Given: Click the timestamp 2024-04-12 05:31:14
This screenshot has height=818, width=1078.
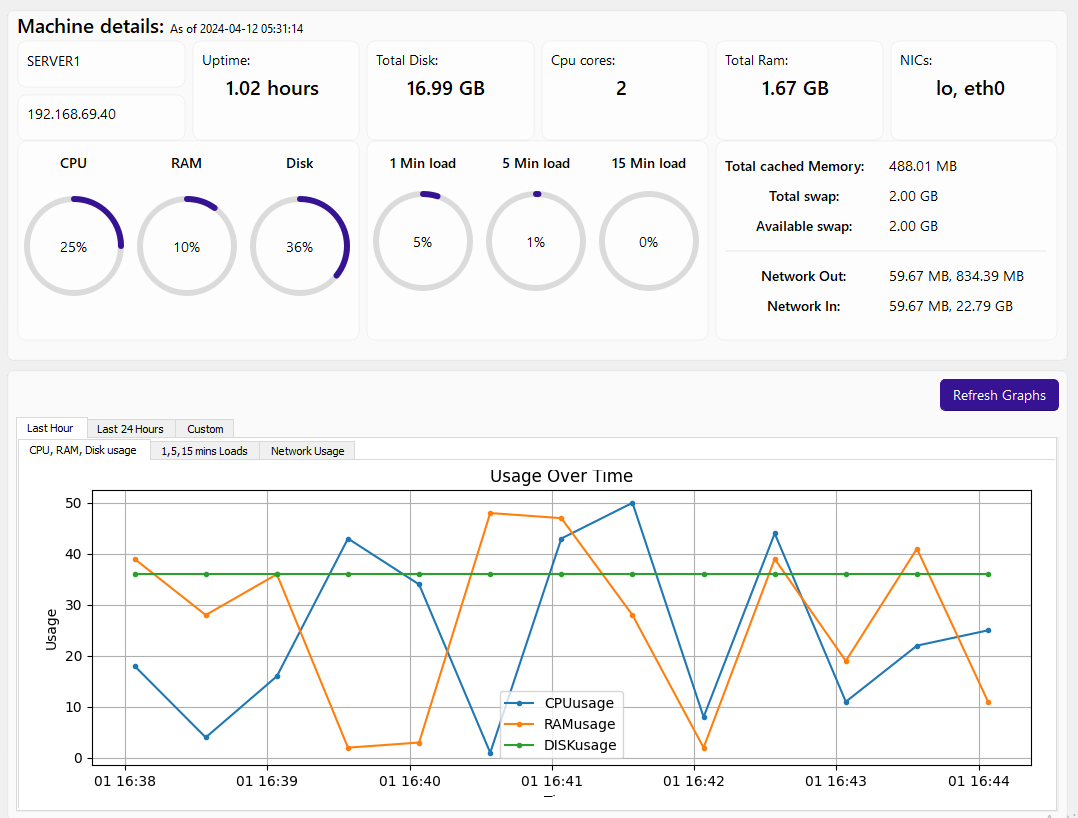Looking at the screenshot, I should tap(251, 29).
